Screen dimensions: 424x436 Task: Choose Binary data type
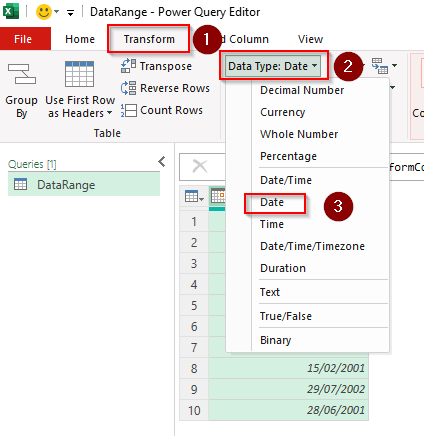click(x=275, y=340)
